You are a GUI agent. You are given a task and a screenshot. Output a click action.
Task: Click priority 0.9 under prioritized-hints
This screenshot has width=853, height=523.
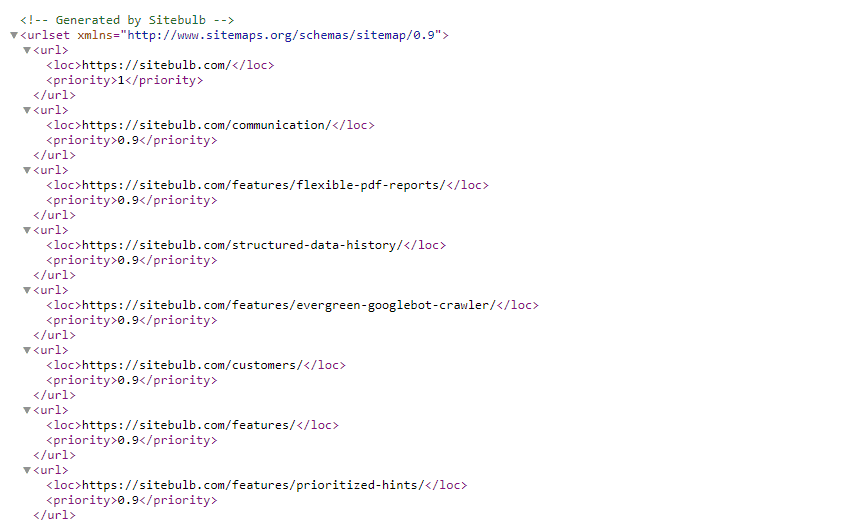coord(128,500)
